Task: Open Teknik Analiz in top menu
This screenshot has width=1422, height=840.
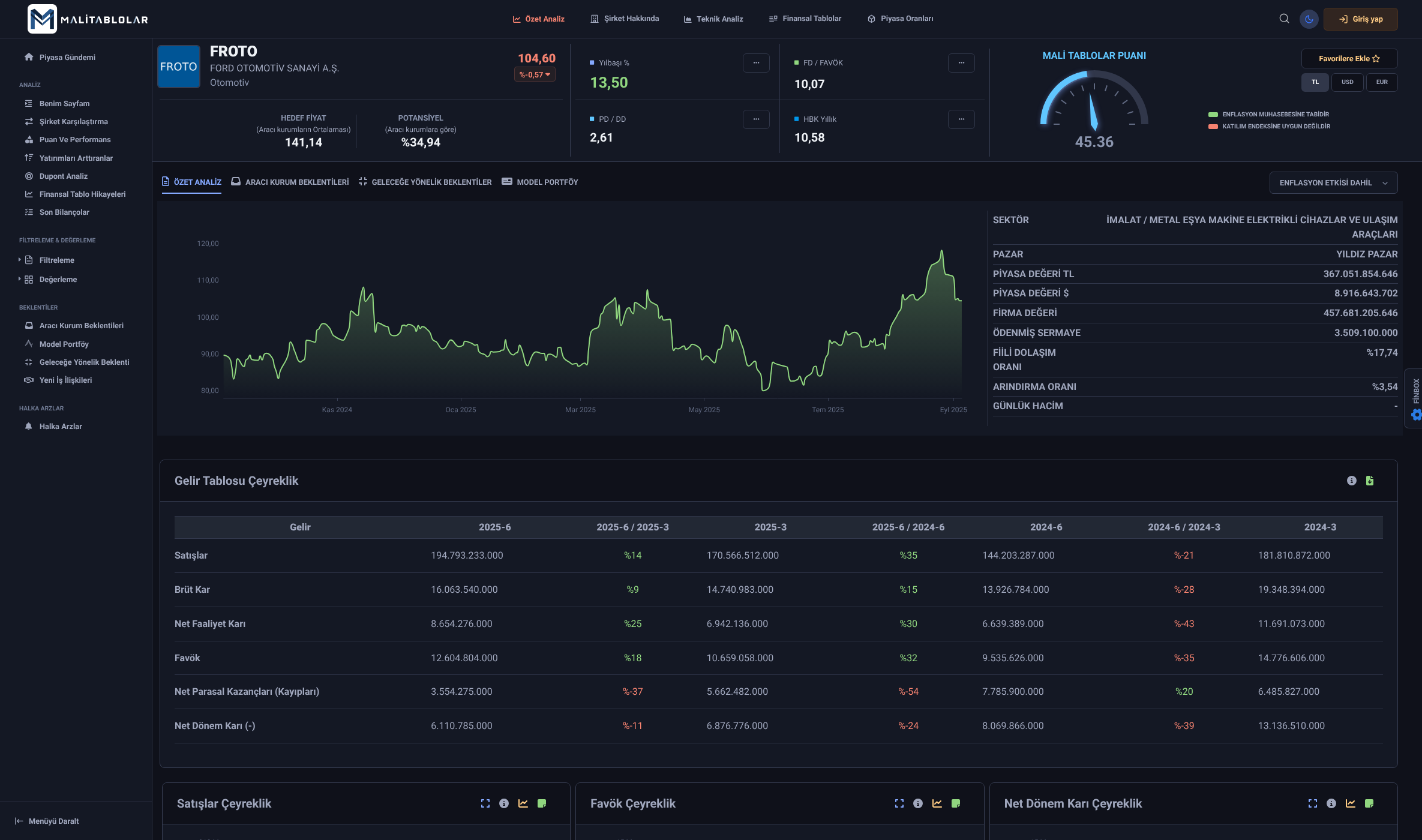Action: 713,19
